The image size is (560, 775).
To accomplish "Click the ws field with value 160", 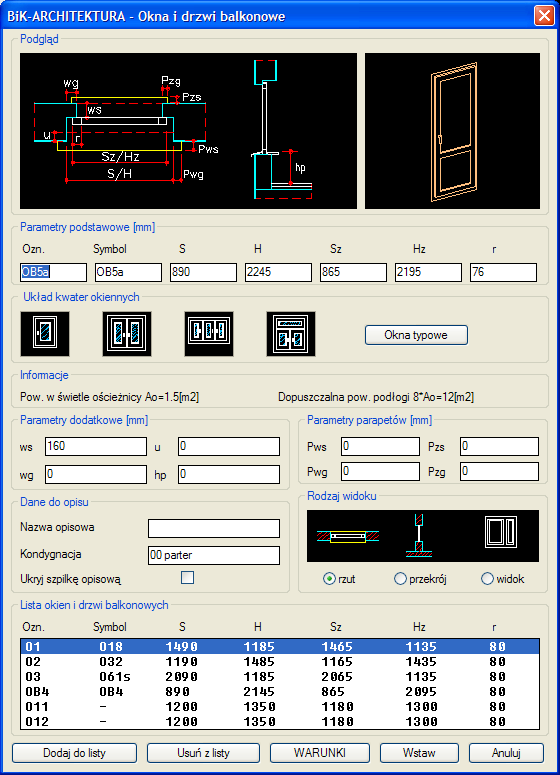I will pos(96,446).
